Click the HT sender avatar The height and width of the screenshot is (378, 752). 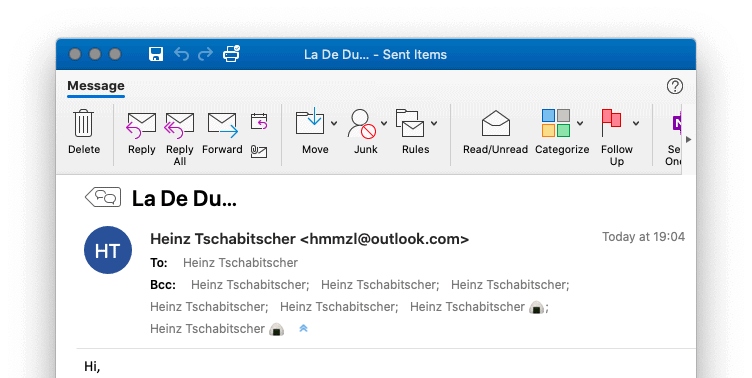point(108,250)
